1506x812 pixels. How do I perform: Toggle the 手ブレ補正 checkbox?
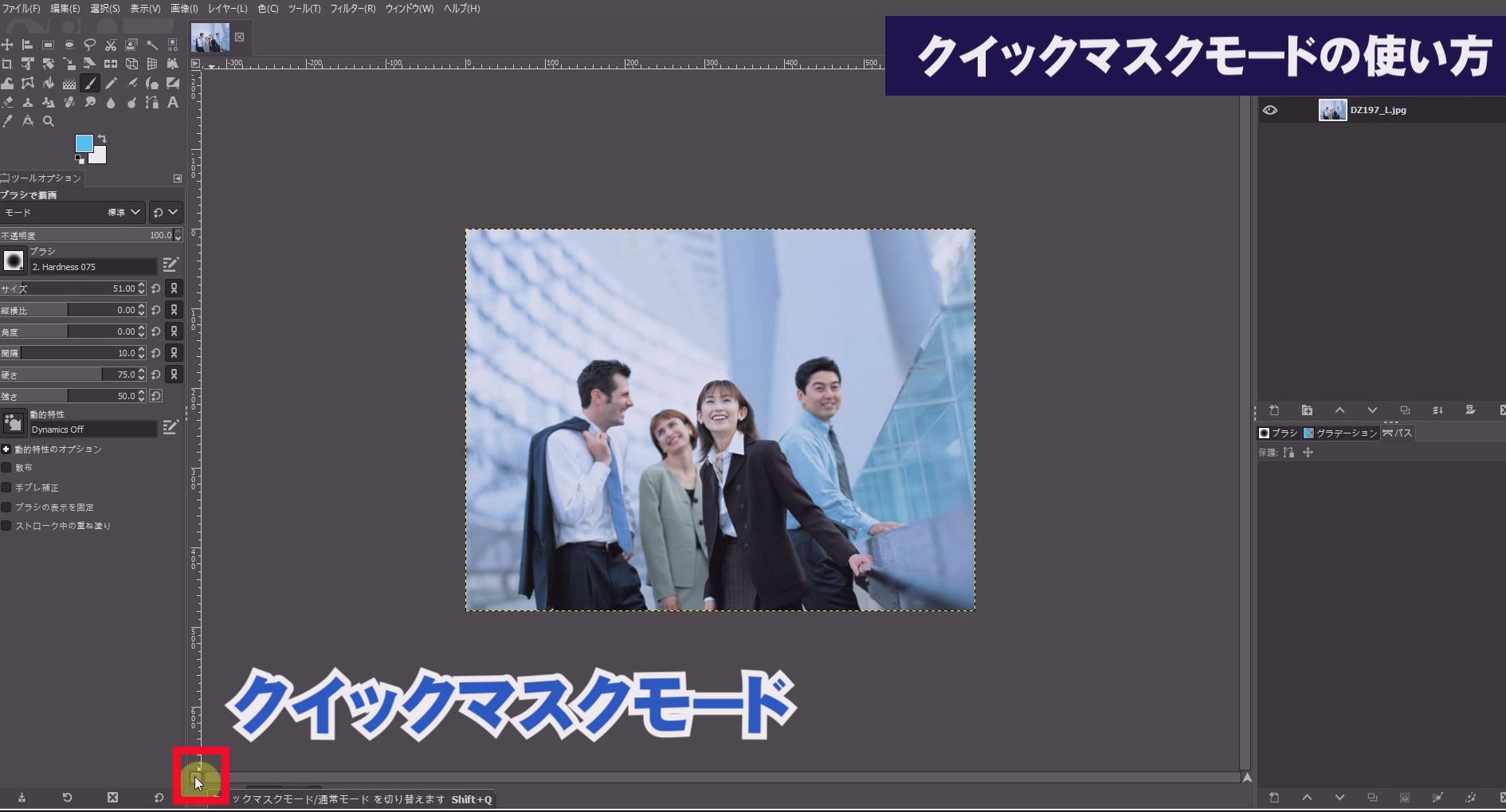pos(6,487)
